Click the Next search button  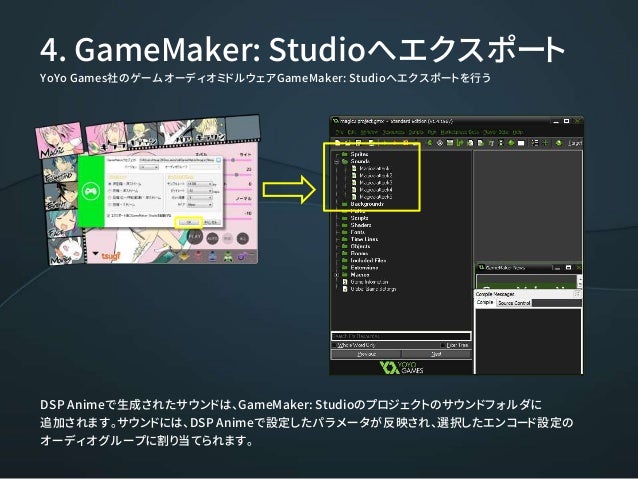point(436,354)
